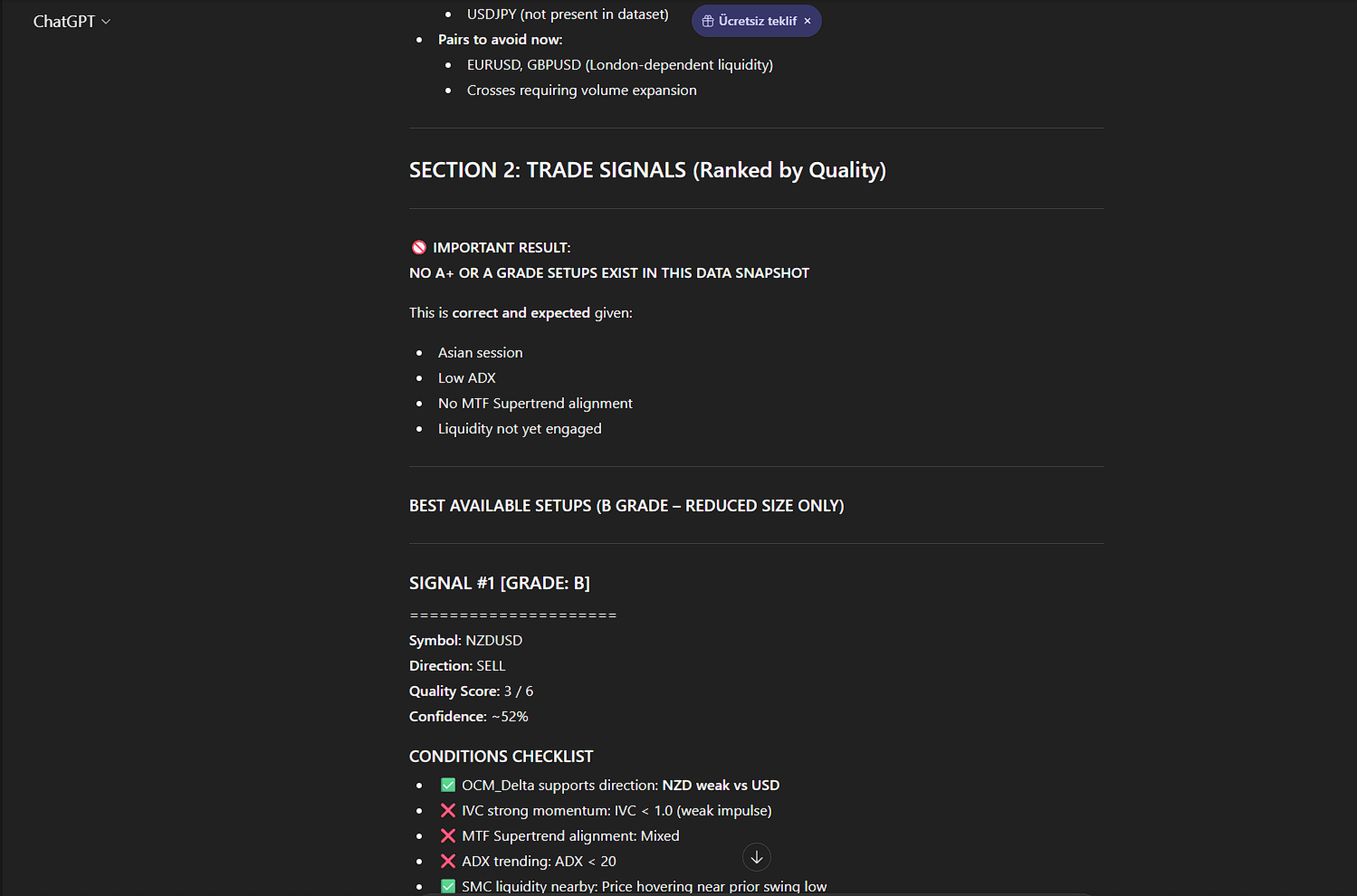Click the green check beside OCM_Delta
Viewport: 1357px width, 896px height.
448,785
